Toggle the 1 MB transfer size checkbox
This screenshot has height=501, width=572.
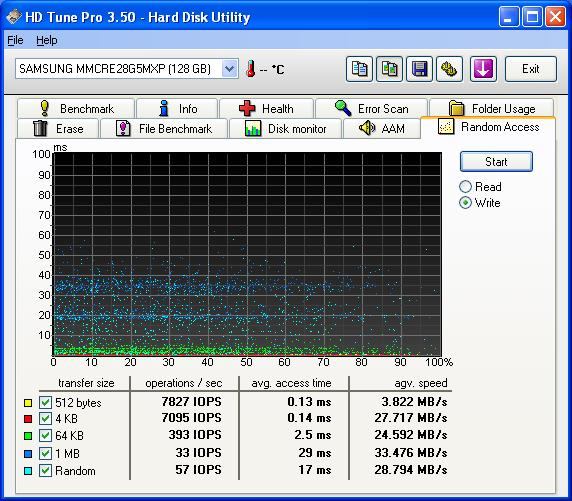[x=45, y=453]
